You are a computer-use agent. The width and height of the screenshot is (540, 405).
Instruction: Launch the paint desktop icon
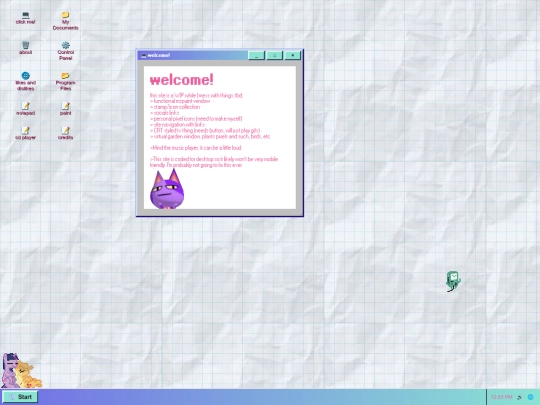[x=65, y=108]
